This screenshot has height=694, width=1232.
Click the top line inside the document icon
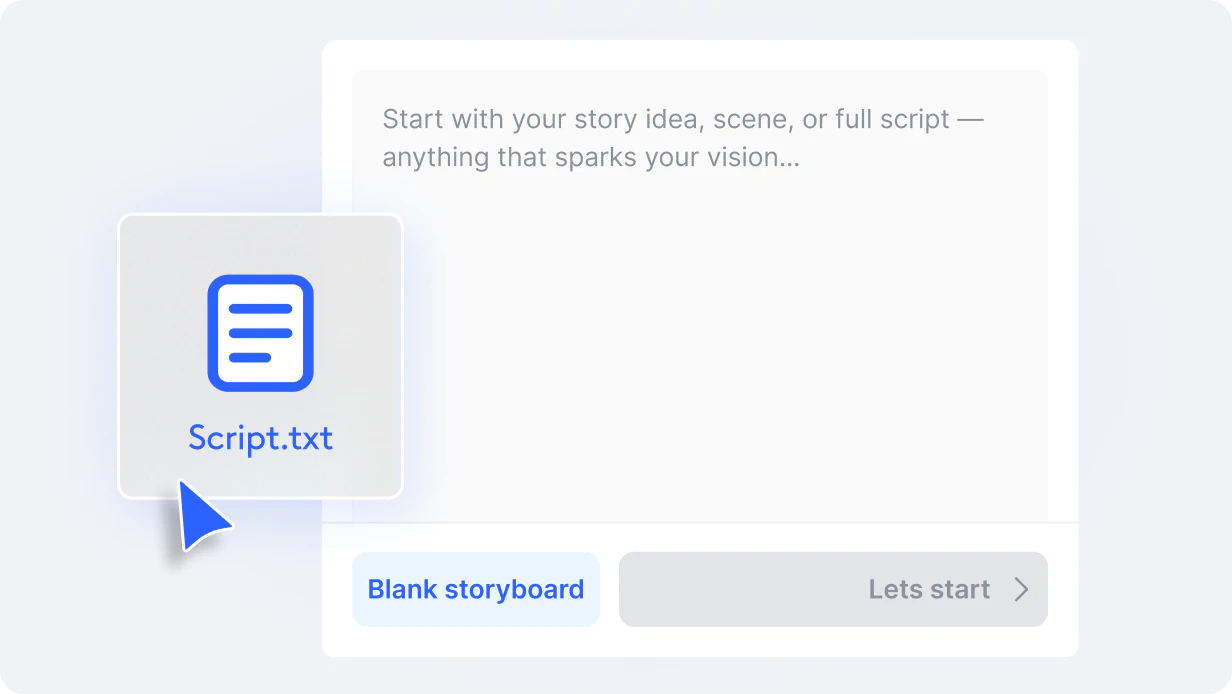tap(260, 310)
